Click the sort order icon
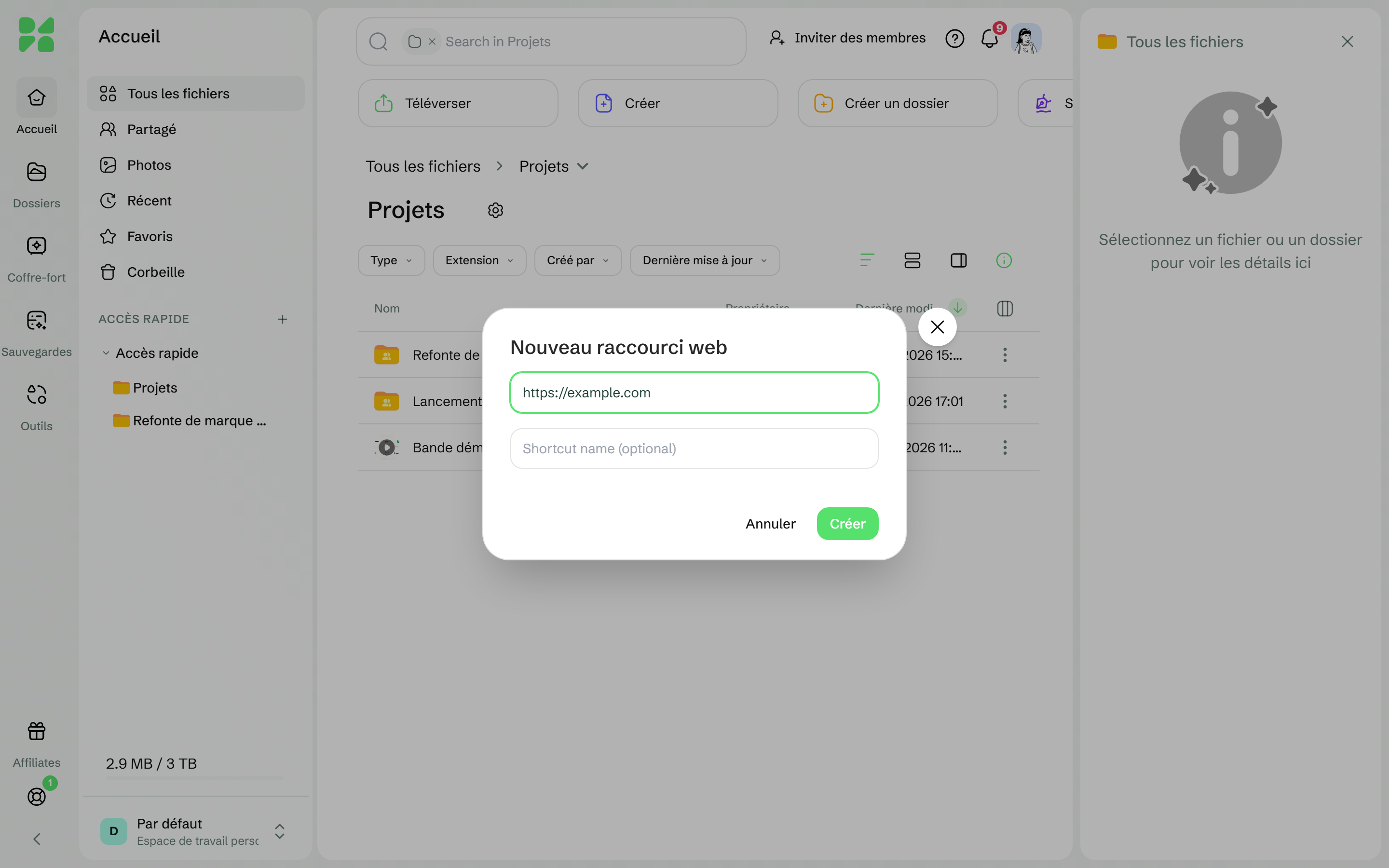Viewport: 1389px width, 868px height. click(x=867, y=260)
